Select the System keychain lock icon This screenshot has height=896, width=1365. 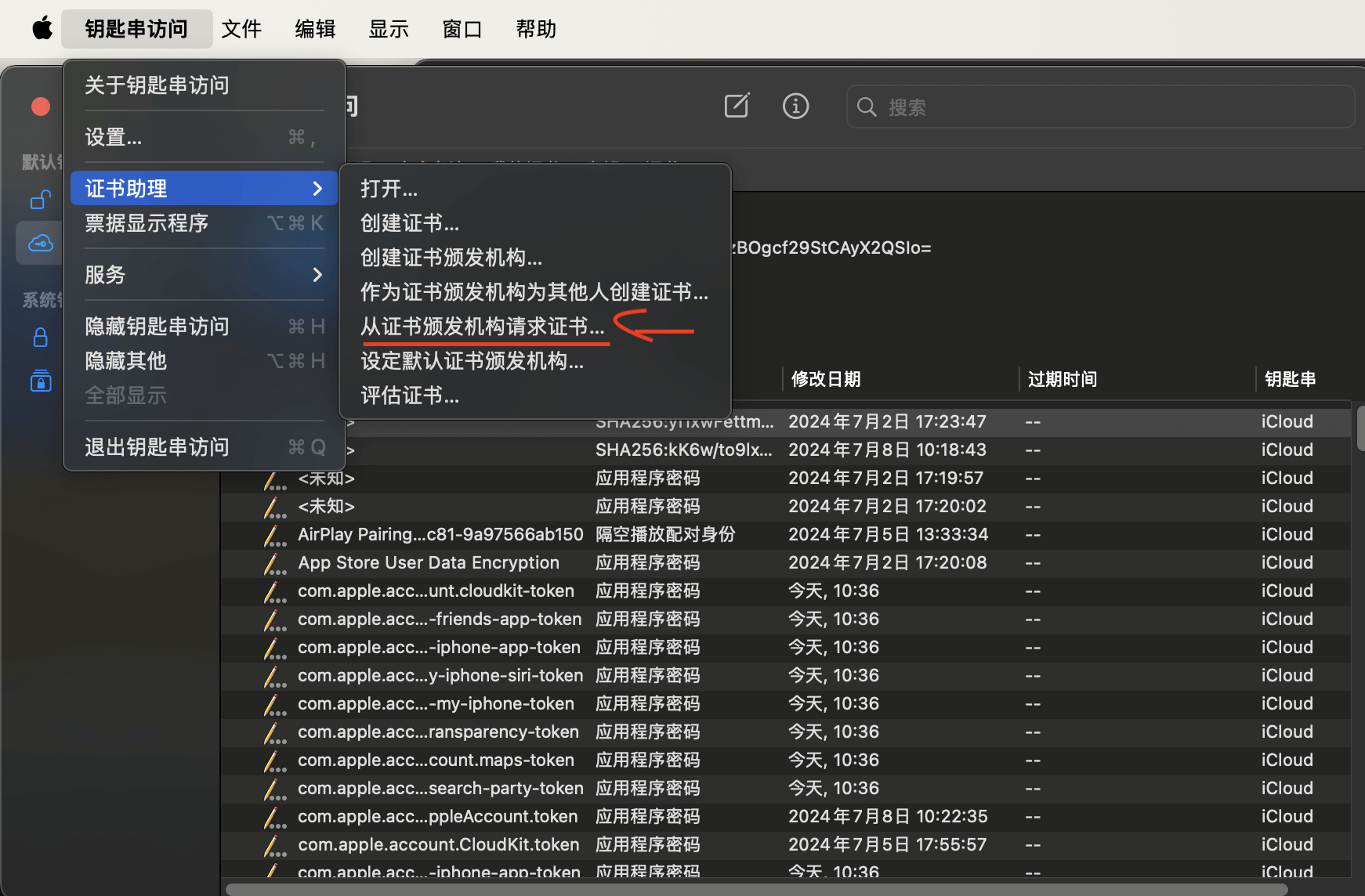[41, 338]
